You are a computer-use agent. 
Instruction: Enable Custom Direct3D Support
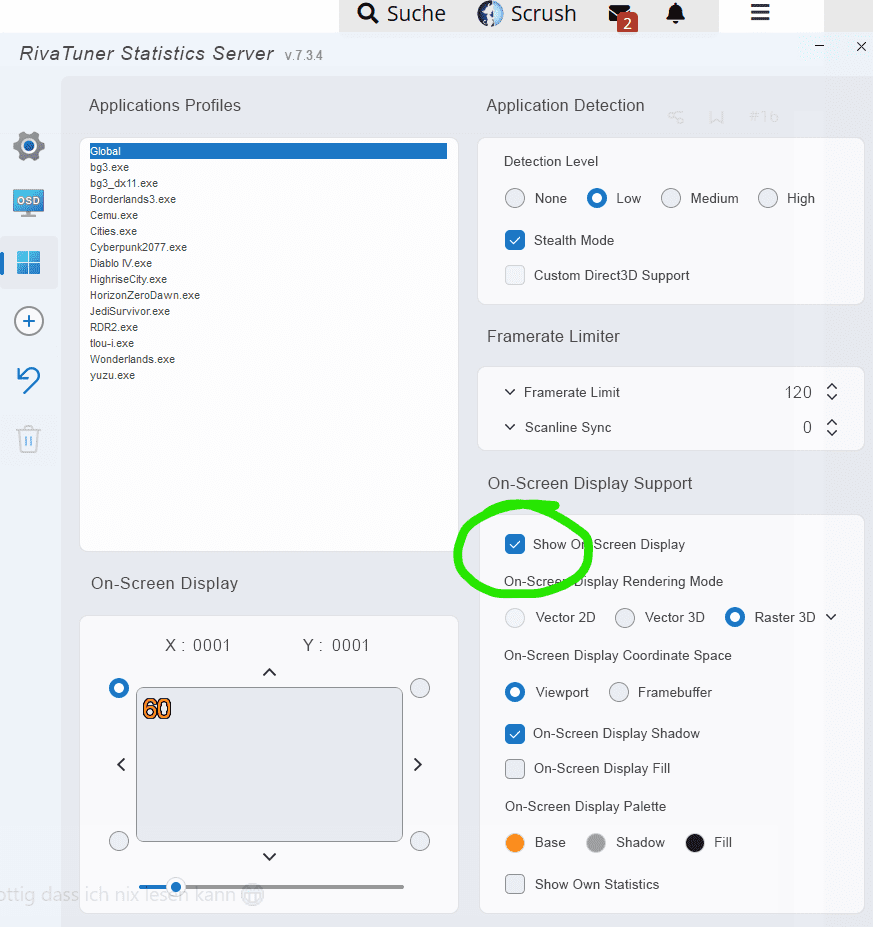[x=515, y=275]
